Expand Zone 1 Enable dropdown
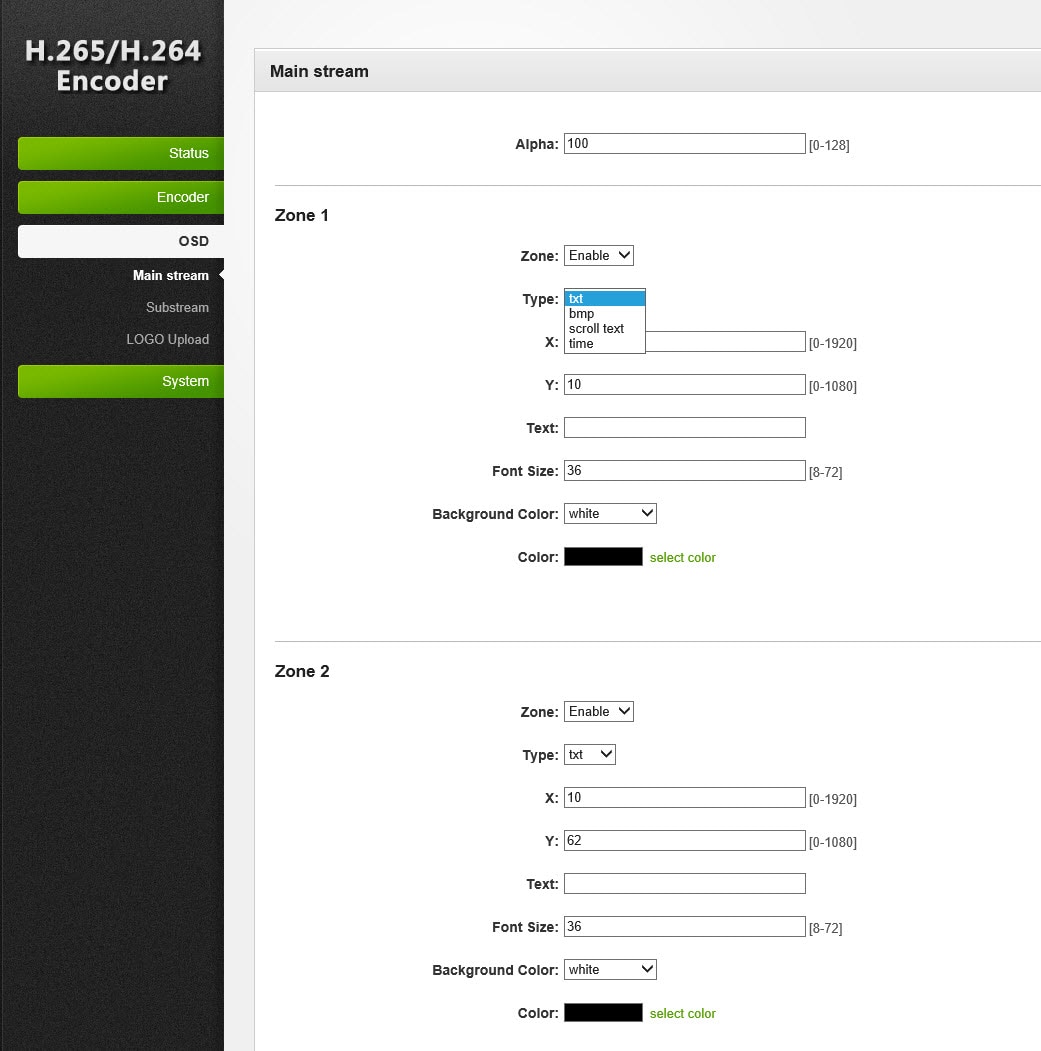 [599, 255]
